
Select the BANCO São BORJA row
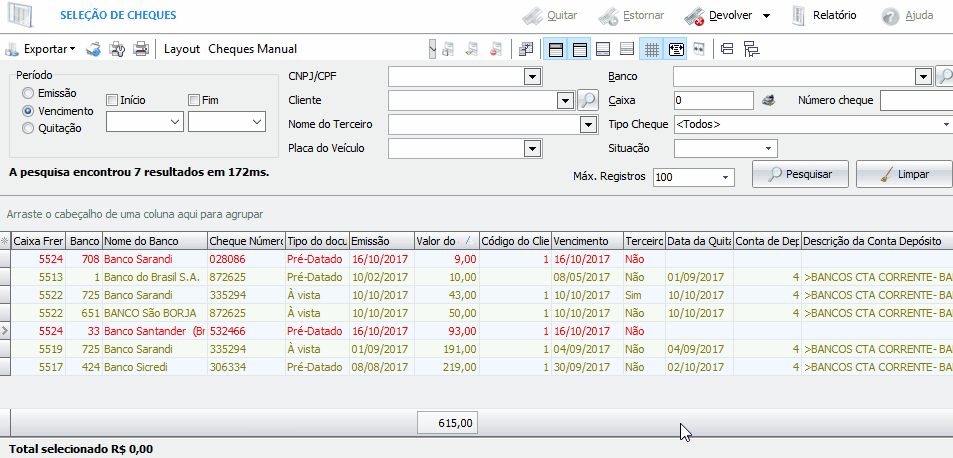point(476,313)
